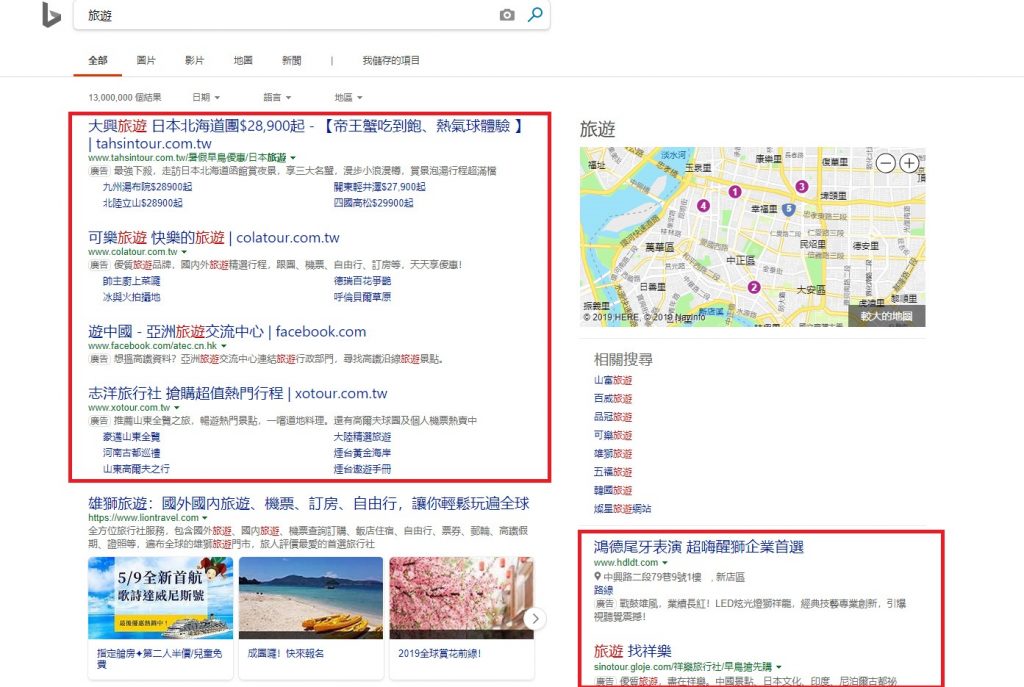Screen dimensions: 1024x687
Task: Expand arrow next to facebook.com/atec.cn.hk URL
Action: [x=224, y=346]
